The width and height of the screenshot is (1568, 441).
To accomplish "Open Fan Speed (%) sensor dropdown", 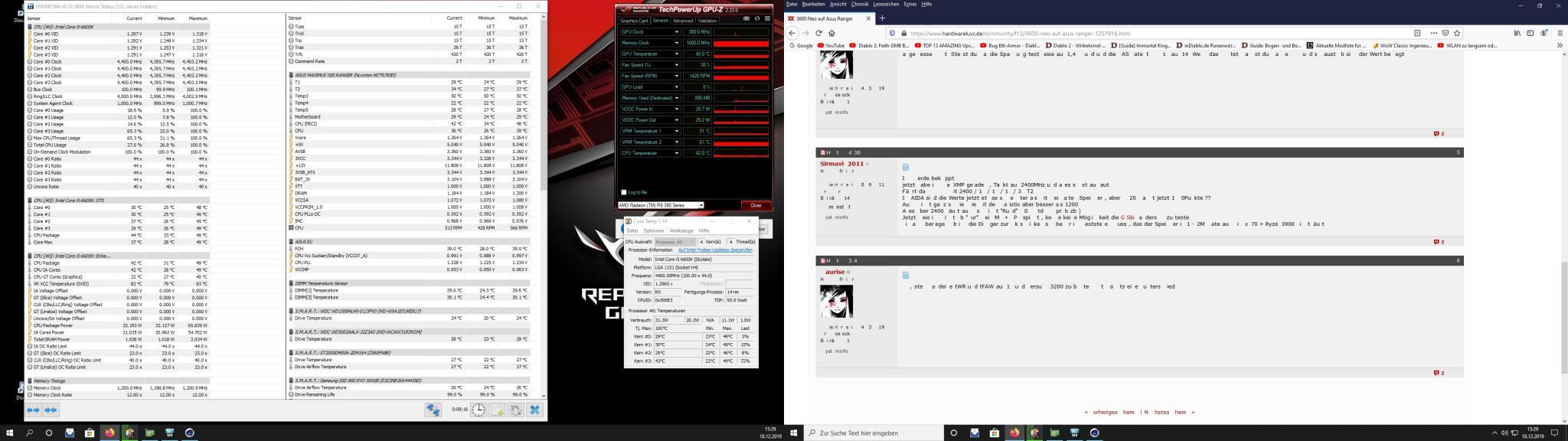I will 677,65.
